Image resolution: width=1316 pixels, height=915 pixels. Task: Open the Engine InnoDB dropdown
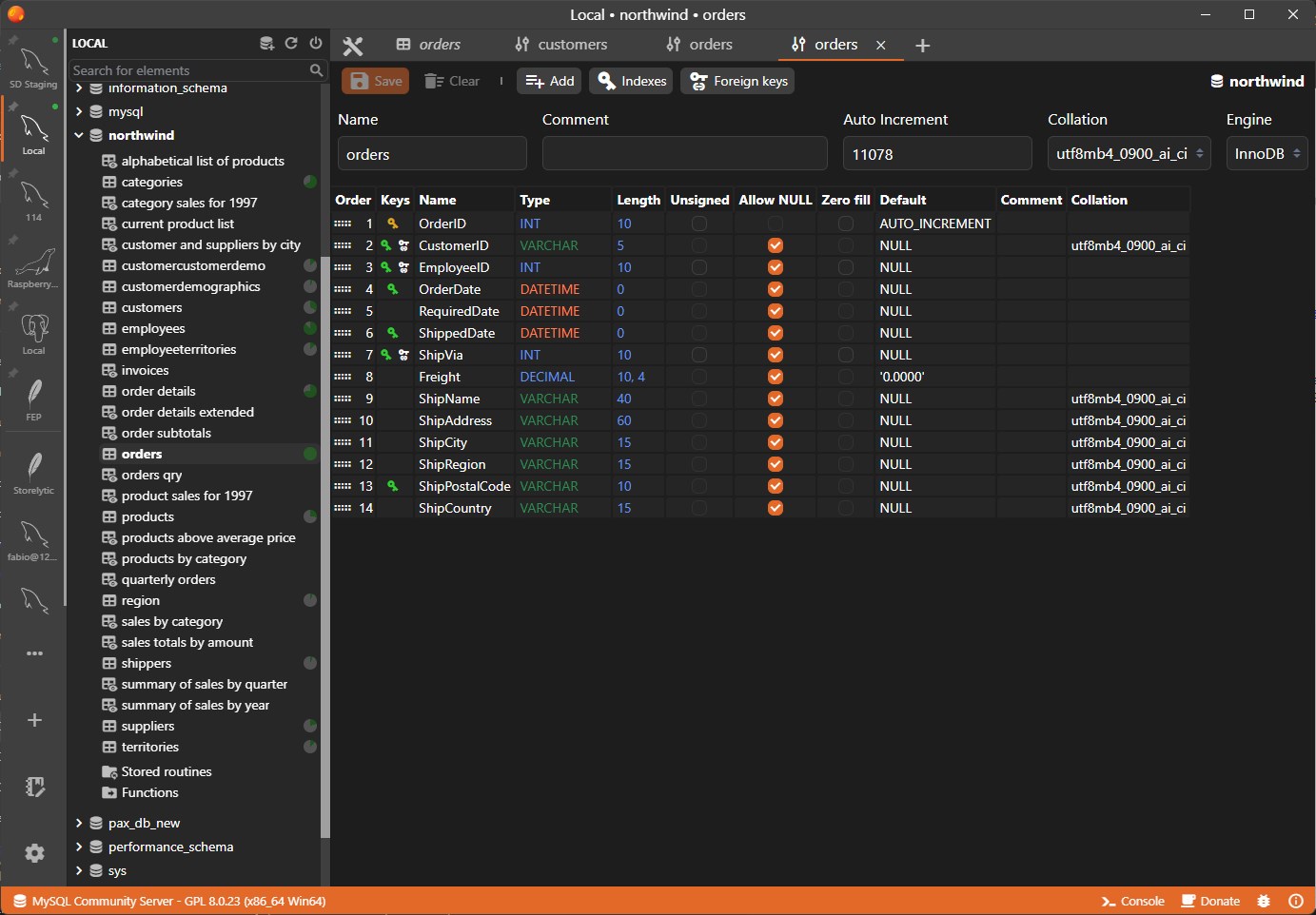click(1267, 153)
